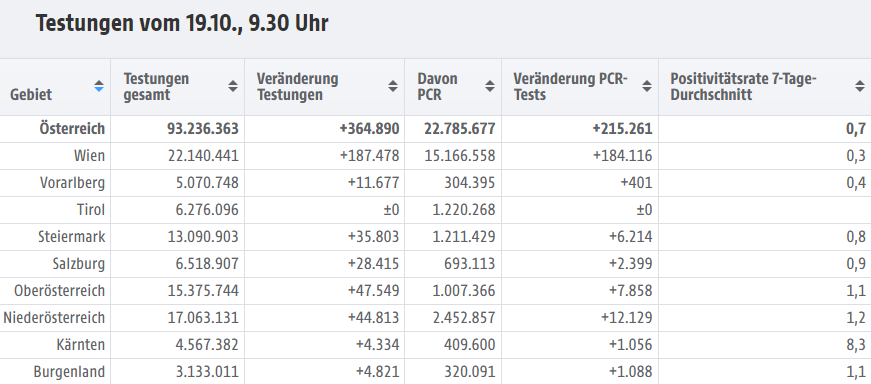Click the Veränderung PCR-Tests header text
The height and width of the screenshot is (384, 871).
pos(570,87)
